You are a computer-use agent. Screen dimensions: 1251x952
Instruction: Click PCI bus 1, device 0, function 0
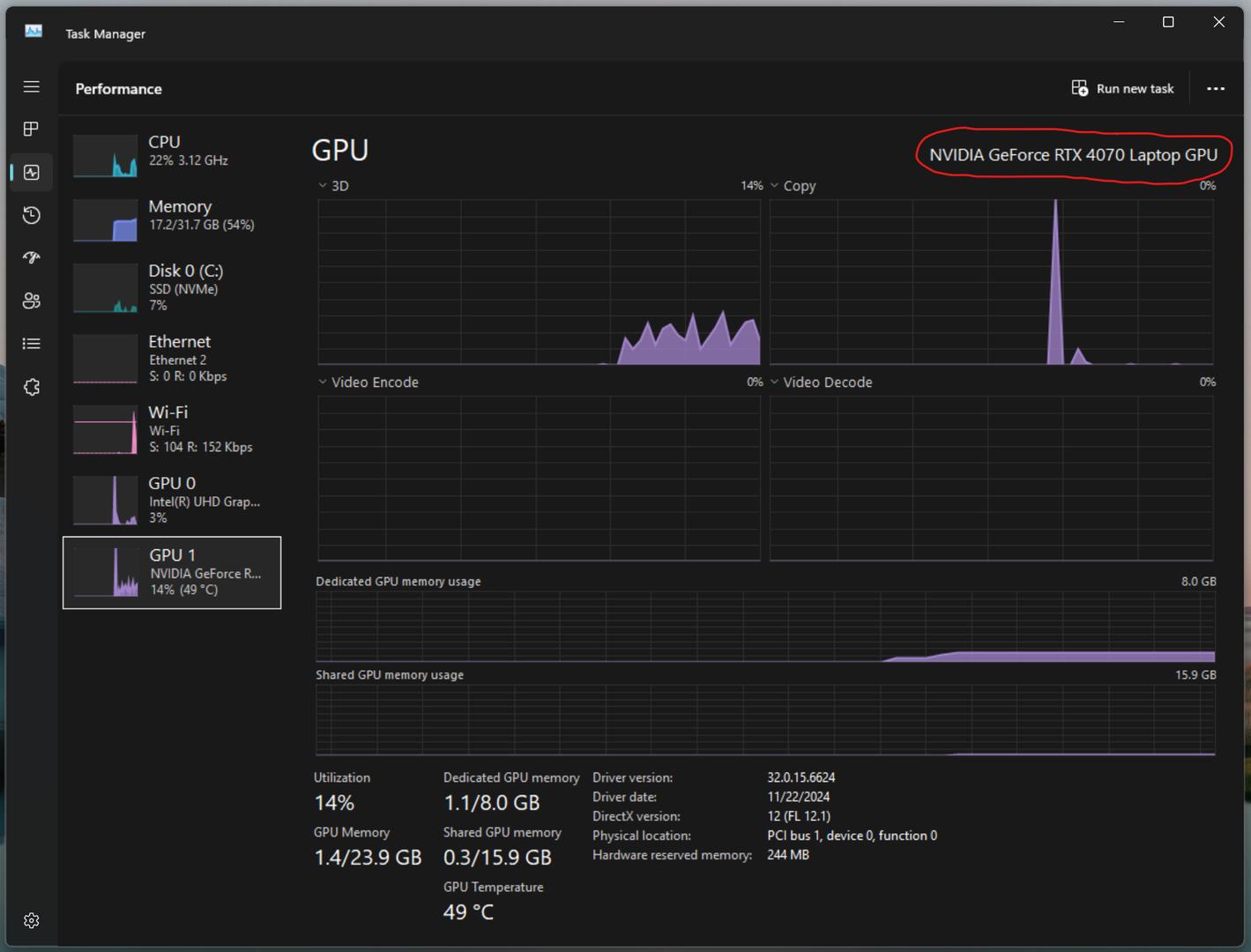[x=852, y=836]
